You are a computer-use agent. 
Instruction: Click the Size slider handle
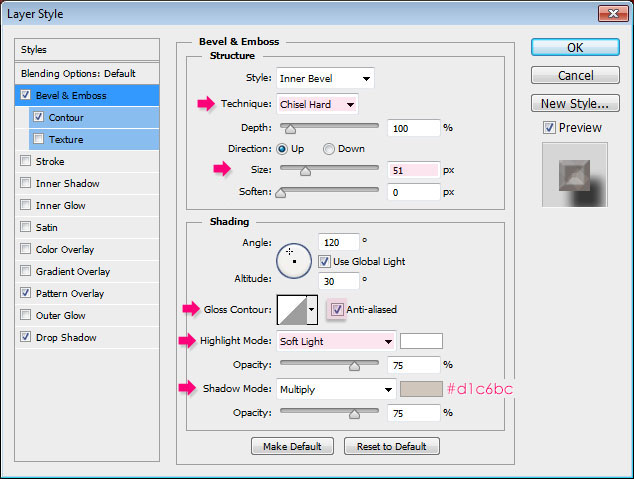coord(305,171)
